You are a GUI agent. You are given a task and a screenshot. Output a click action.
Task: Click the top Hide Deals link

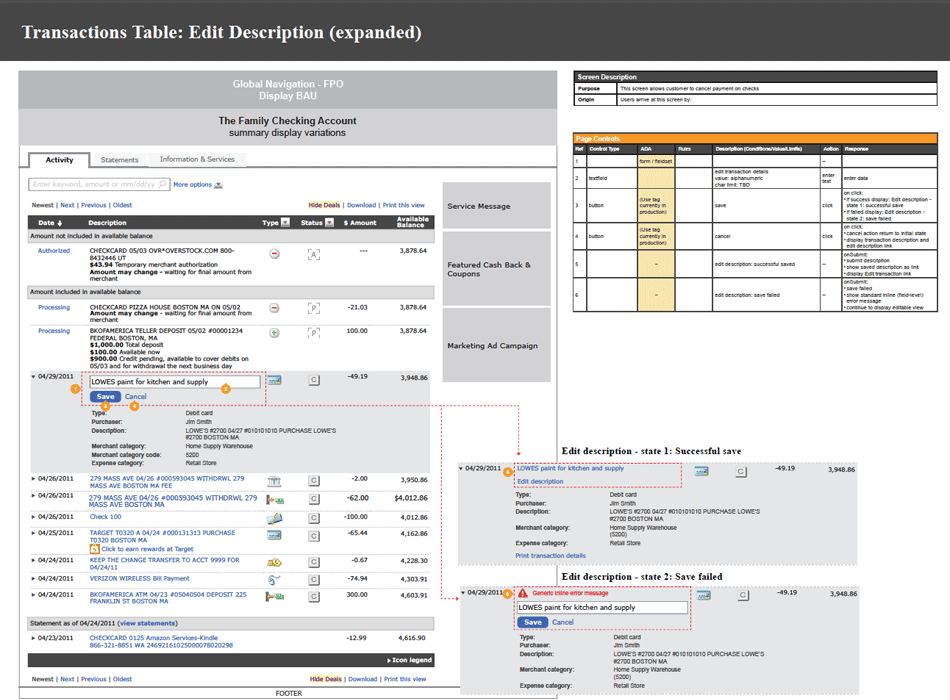click(x=324, y=205)
